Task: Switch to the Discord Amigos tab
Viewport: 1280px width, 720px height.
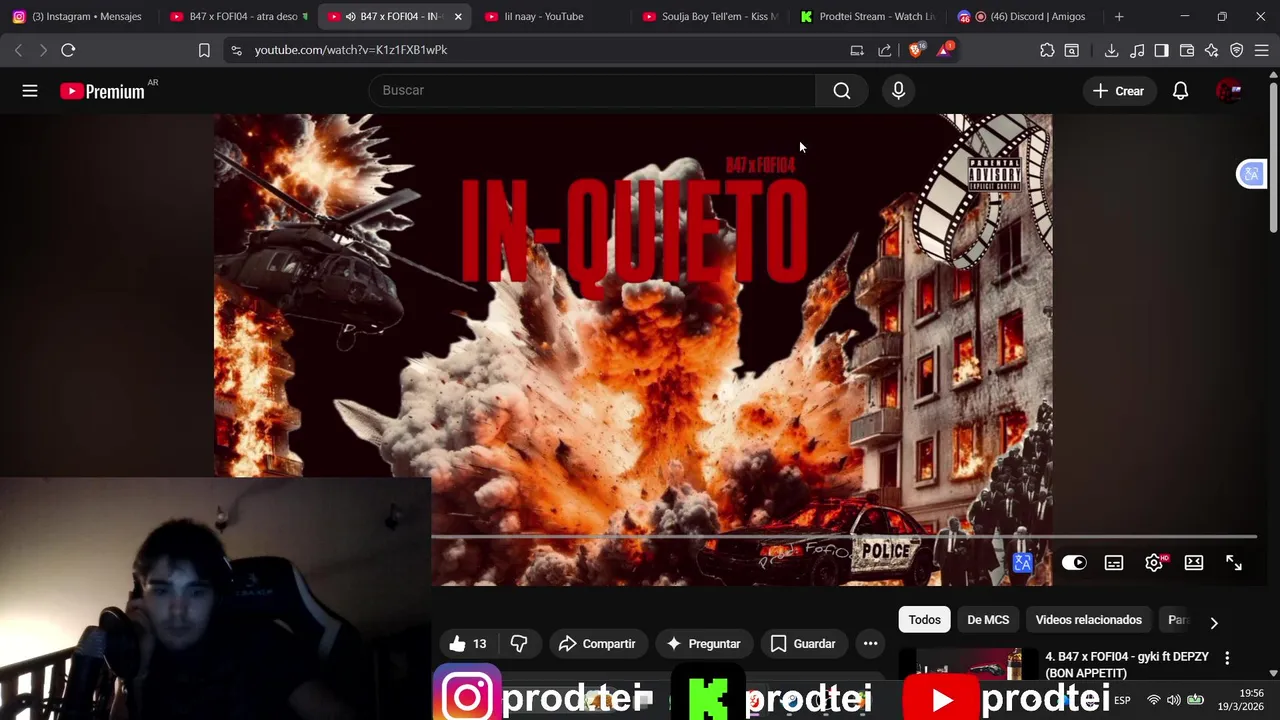Action: tap(1025, 16)
